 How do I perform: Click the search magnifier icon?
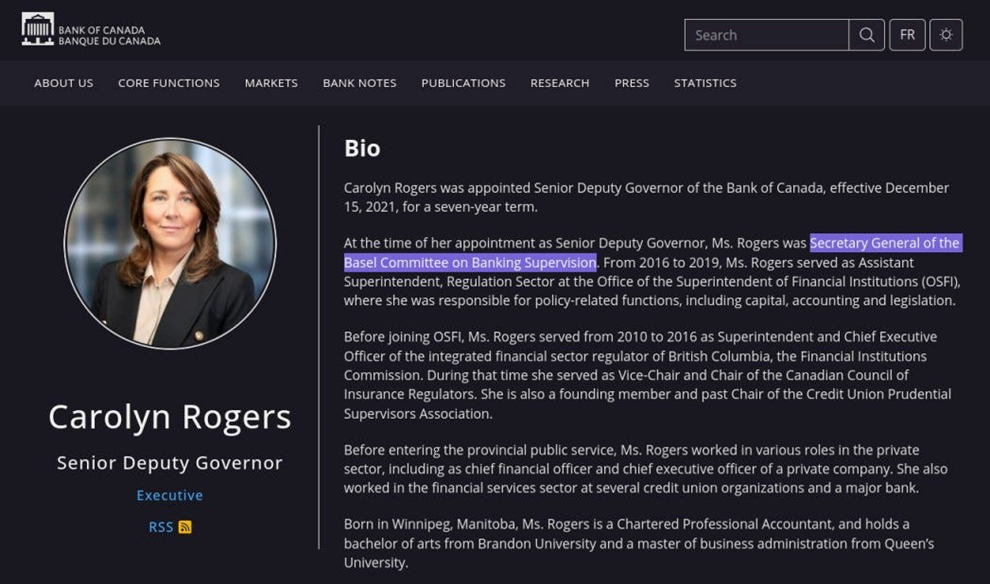[867, 35]
